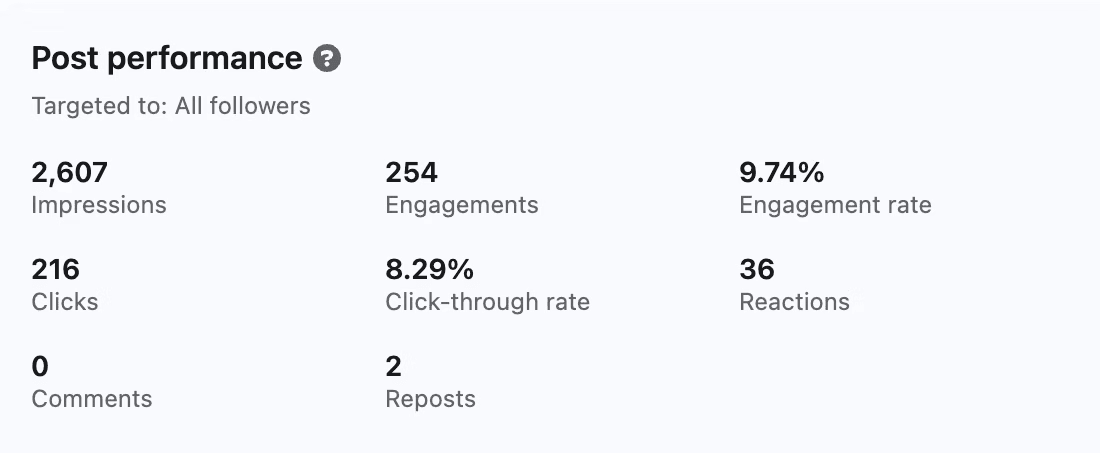This screenshot has height=453, width=1100.
Task: Click the help question mark icon
Action: [327, 59]
